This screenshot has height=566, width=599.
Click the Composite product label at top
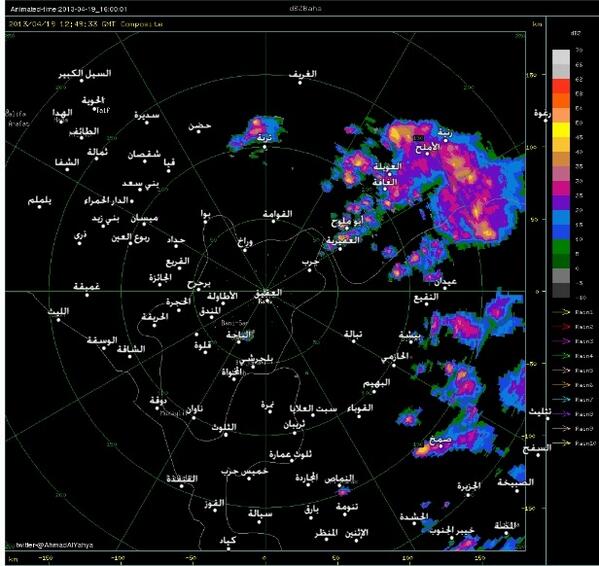tap(142, 24)
